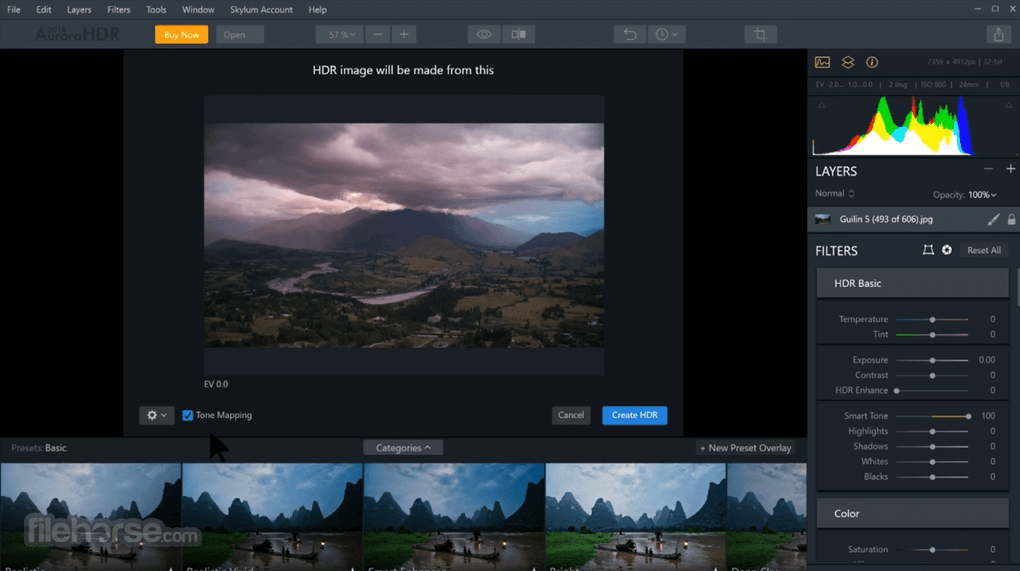The height and width of the screenshot is (571, 1020).
Task: Select the brush icon on Guilin layer
Action: (x=993, y=220)
